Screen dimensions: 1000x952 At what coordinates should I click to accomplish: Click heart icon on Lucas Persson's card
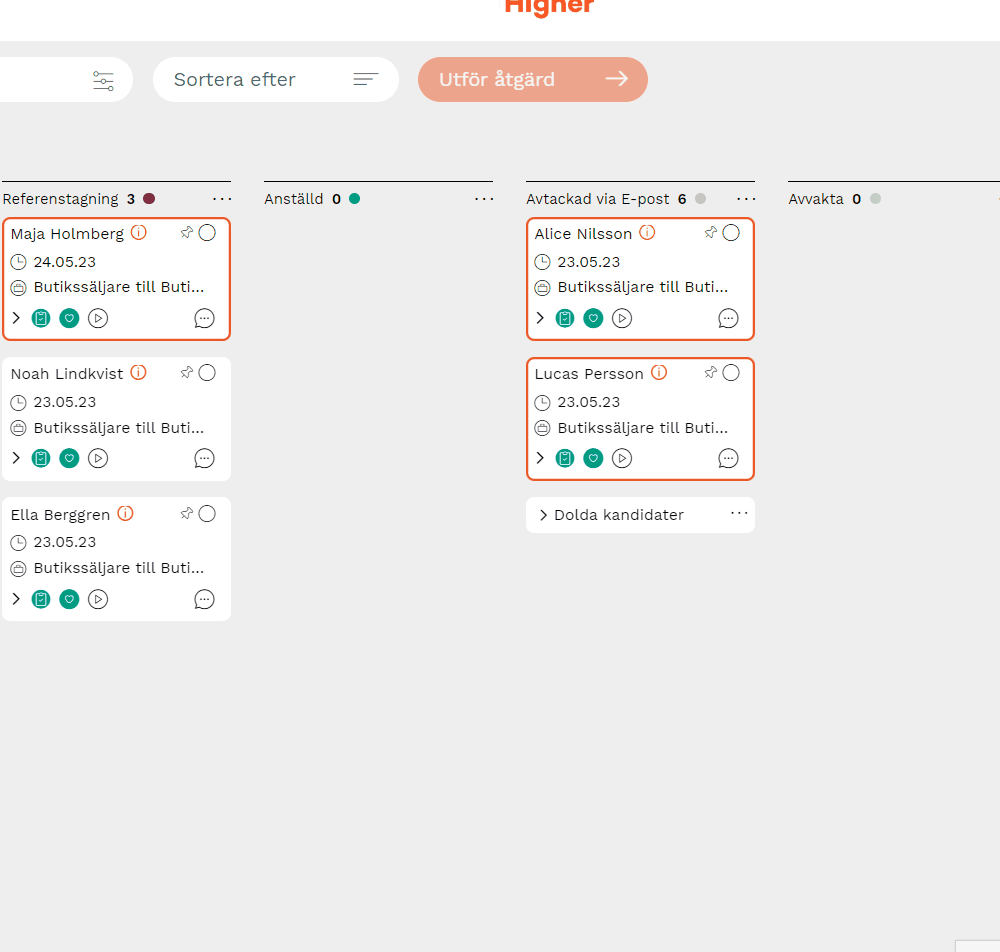tap(593, 458)
